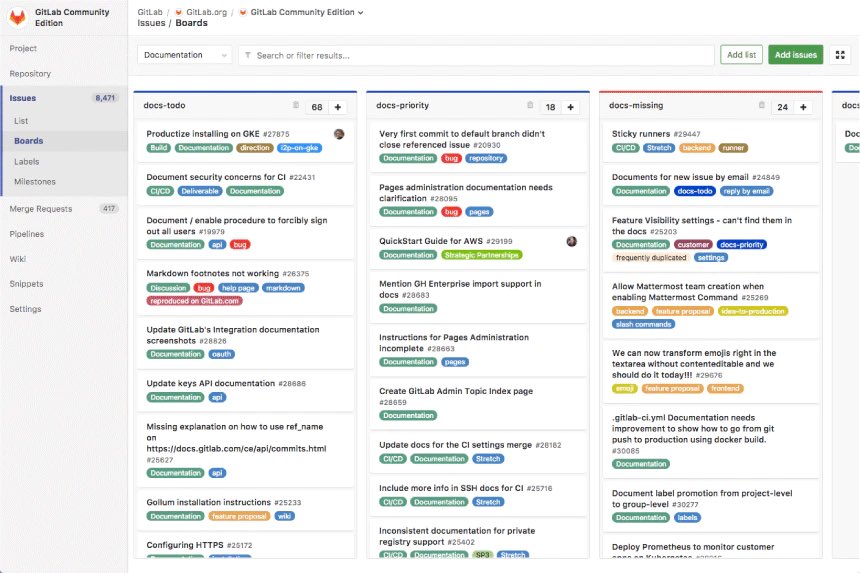Open issue Gollum installation instructions

208,502
